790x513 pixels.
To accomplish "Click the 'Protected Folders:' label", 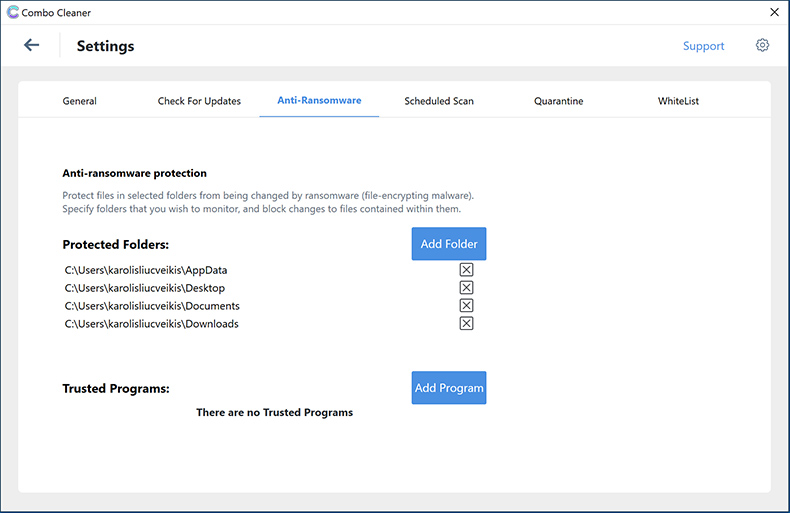I will 116,244.
